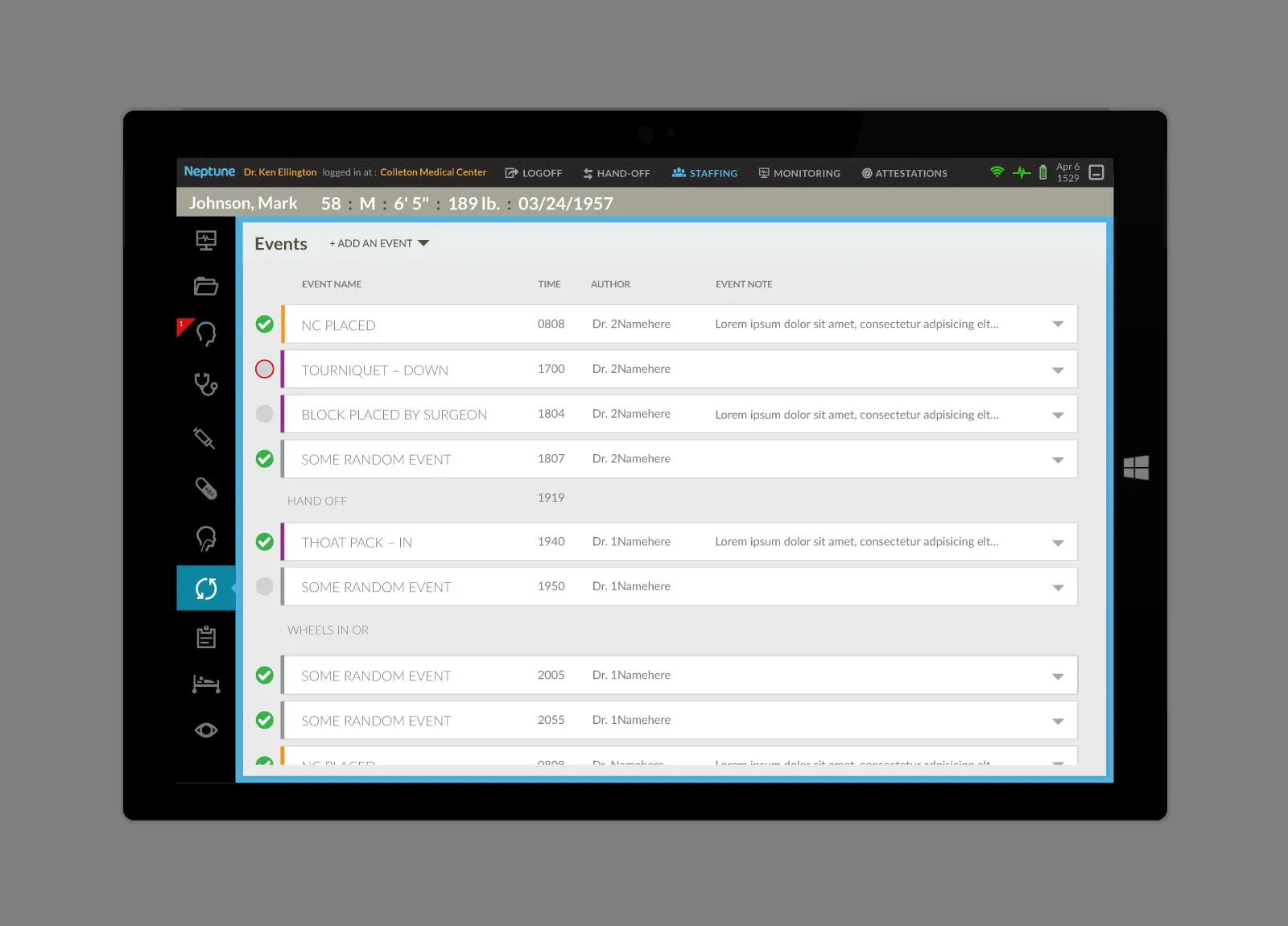The width and height of the screenshot is (1288, 926).
Task: Select the HAND OFF divider entry at 1919
Action: tap(317, 501)
